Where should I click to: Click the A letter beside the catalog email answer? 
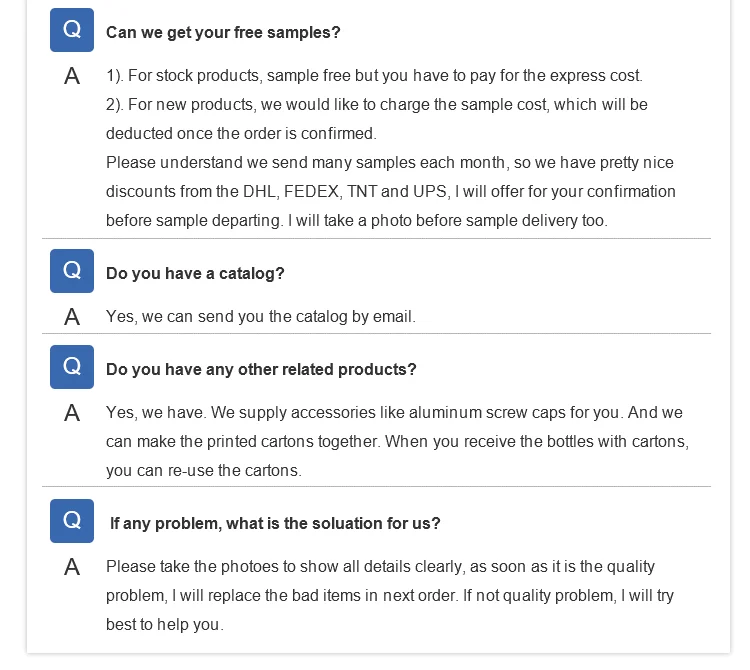point(72,317)
